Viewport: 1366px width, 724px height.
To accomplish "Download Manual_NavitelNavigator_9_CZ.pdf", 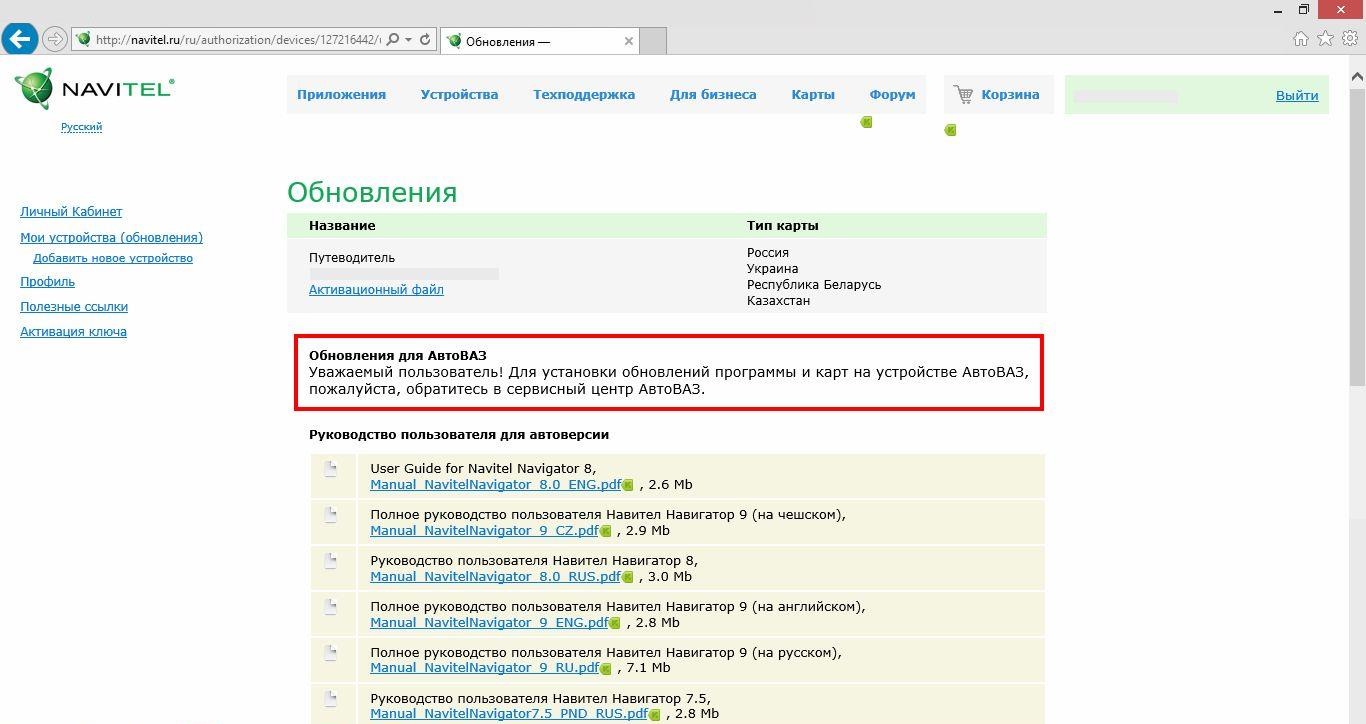I will pyautogui.click(x=484, y=531).
